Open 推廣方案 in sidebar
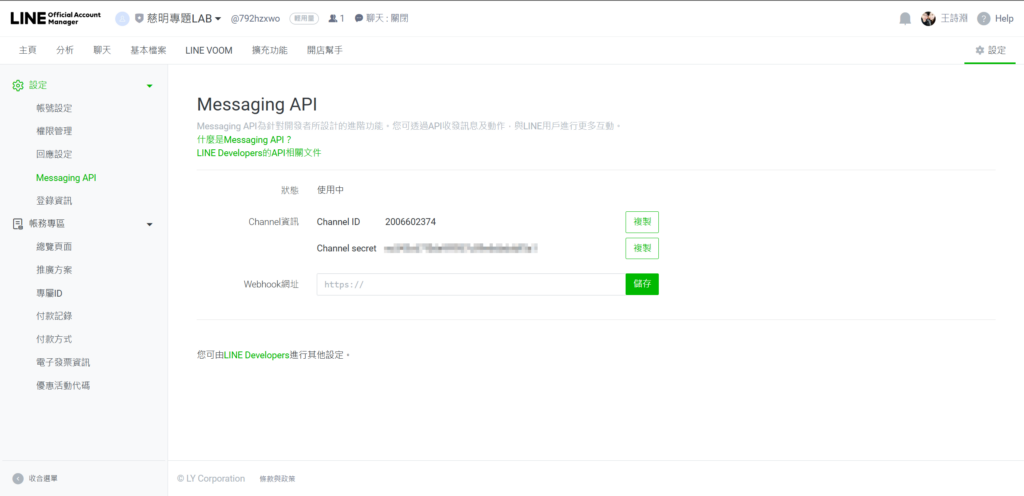Viewport: 1024px width, 496px height. coord(54,270)
